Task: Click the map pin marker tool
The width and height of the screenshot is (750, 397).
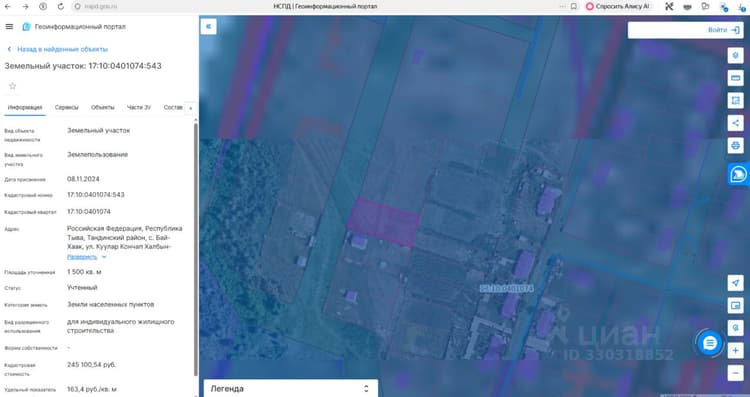Action: pos(736,328)
